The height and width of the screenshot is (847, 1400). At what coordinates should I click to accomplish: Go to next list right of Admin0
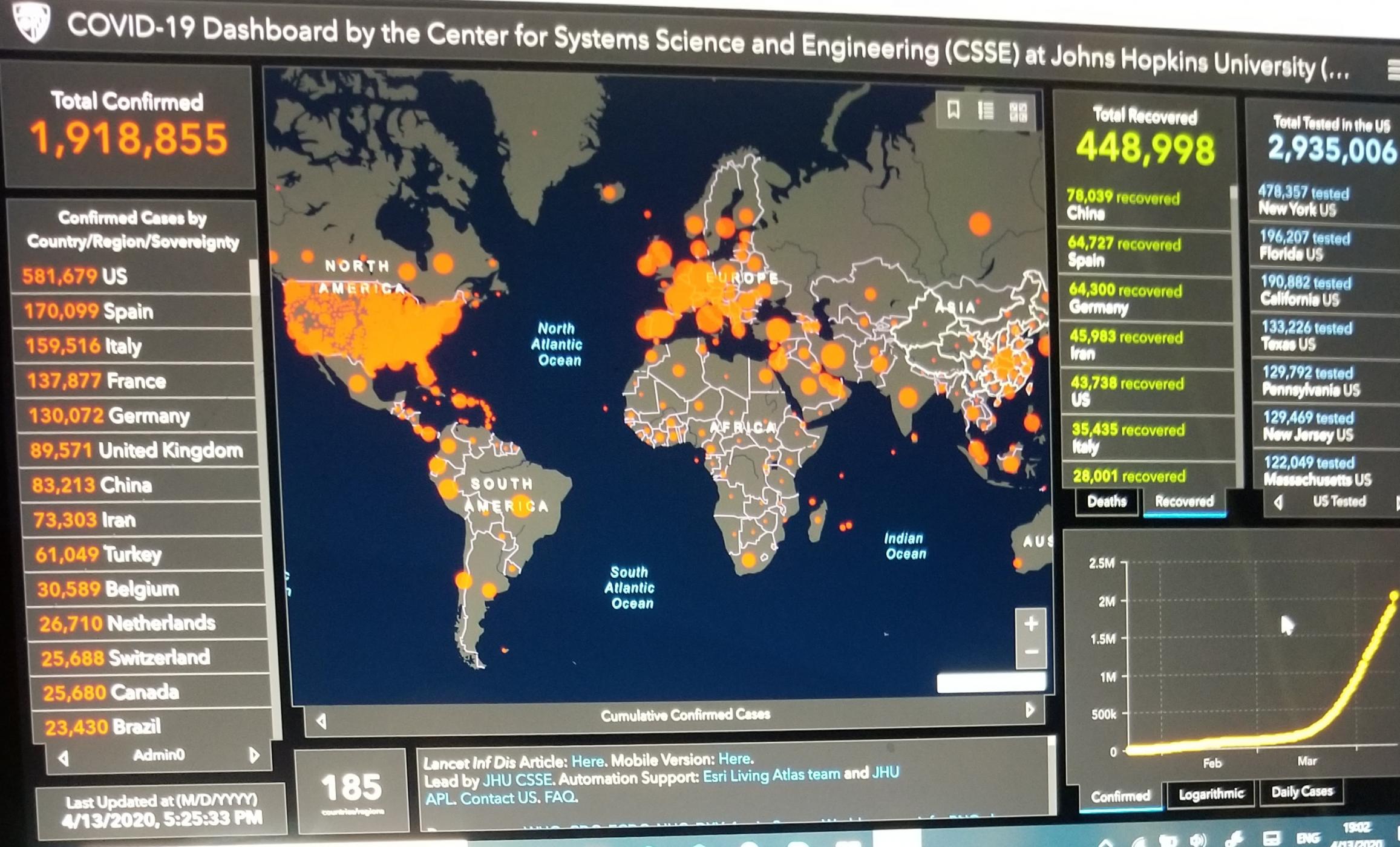pyautogui.click(x=255, y=754)
